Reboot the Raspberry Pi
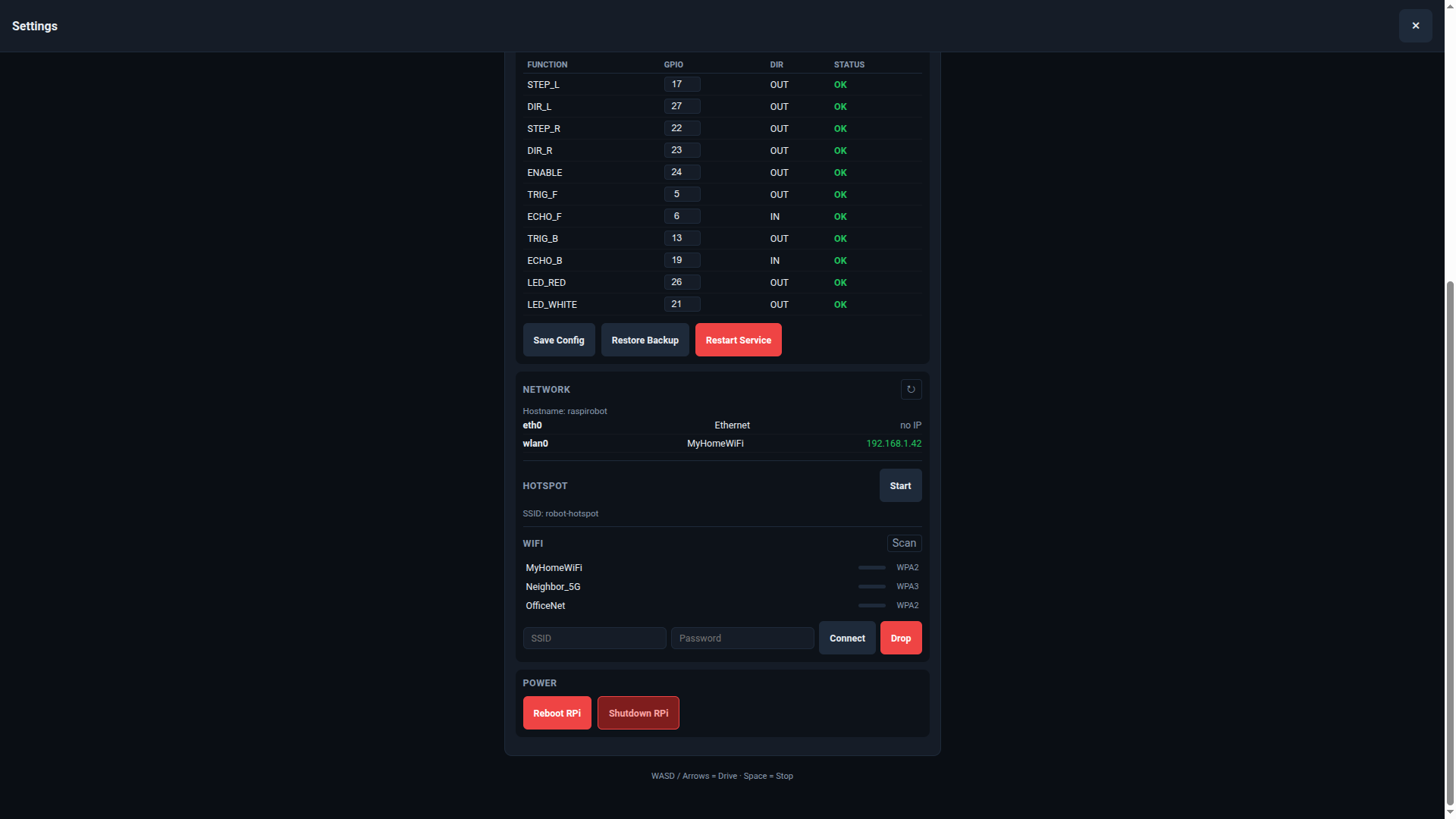Viewport: 1456px width, 819px height. [557, 713]
